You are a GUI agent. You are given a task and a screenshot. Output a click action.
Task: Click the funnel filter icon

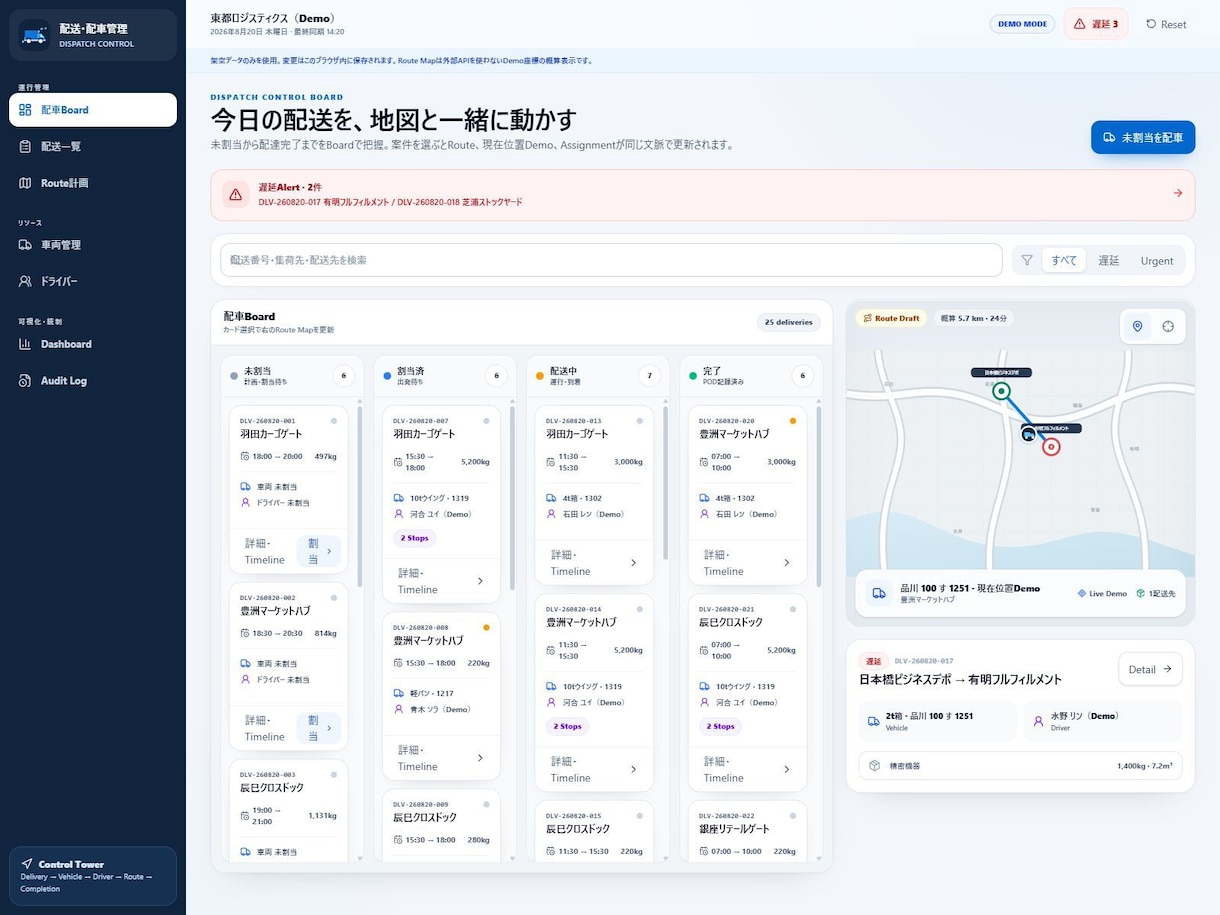click(1027, 260)
